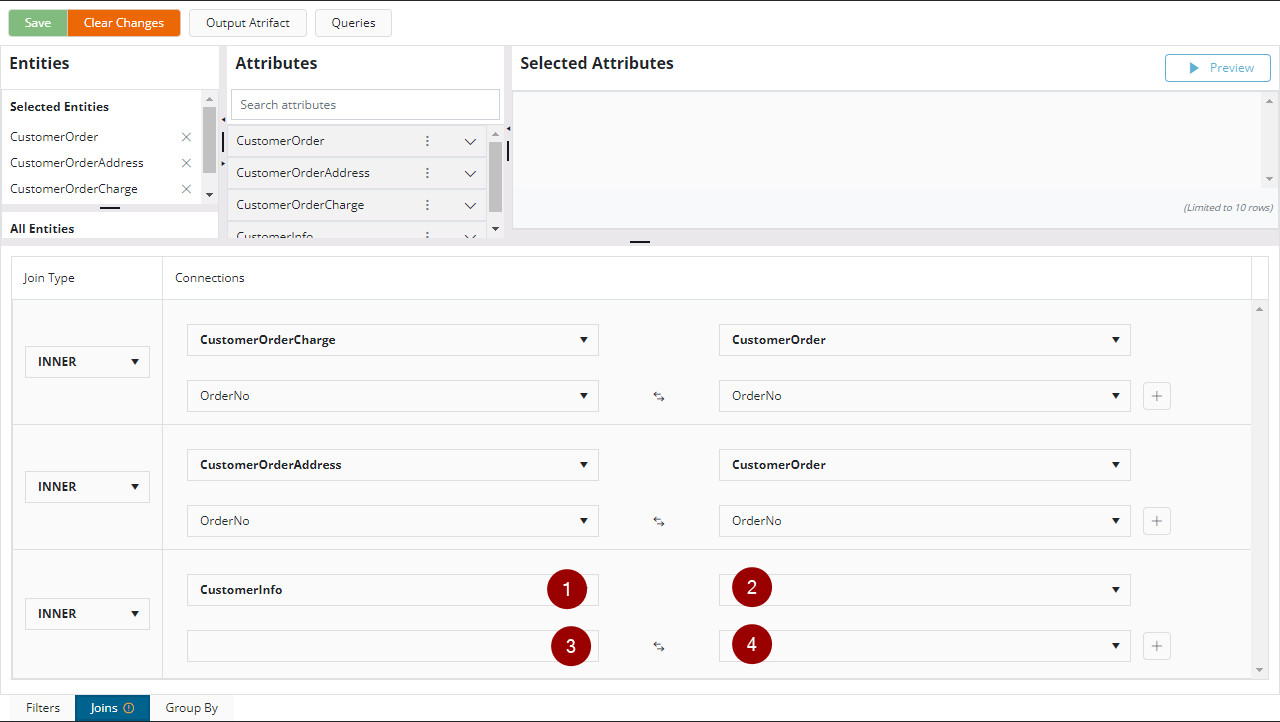Switch to the Filters tab
This screenshot has height=722, width=1280.
[43, 708]
